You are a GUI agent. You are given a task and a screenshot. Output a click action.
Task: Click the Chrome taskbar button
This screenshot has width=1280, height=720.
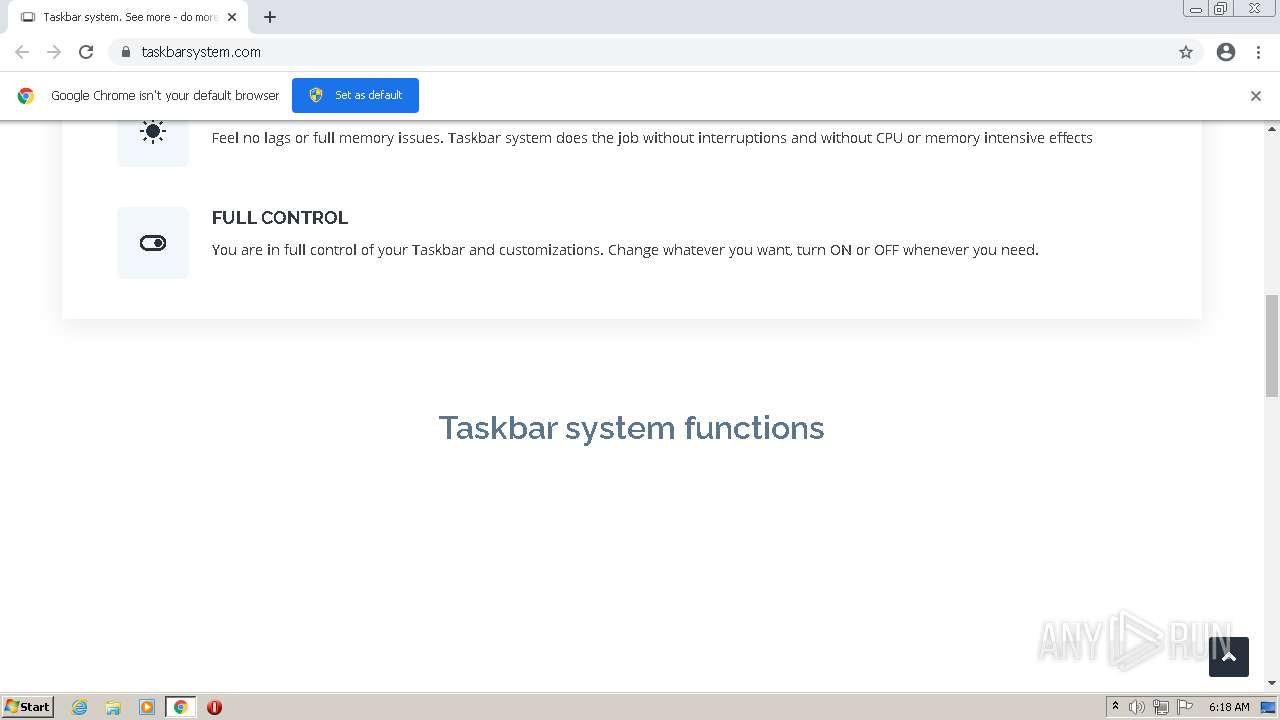(180, 707)
